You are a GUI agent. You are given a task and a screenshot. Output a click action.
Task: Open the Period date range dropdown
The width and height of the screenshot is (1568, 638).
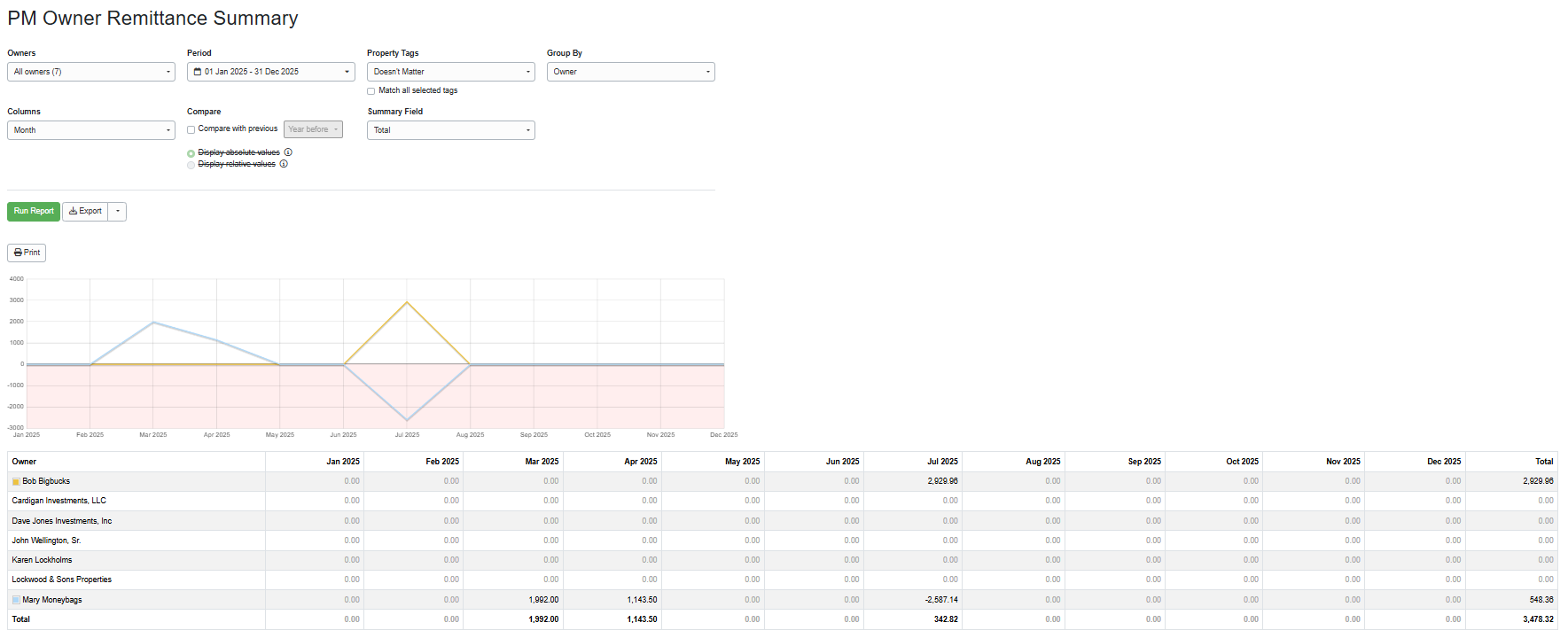(271, 72)
